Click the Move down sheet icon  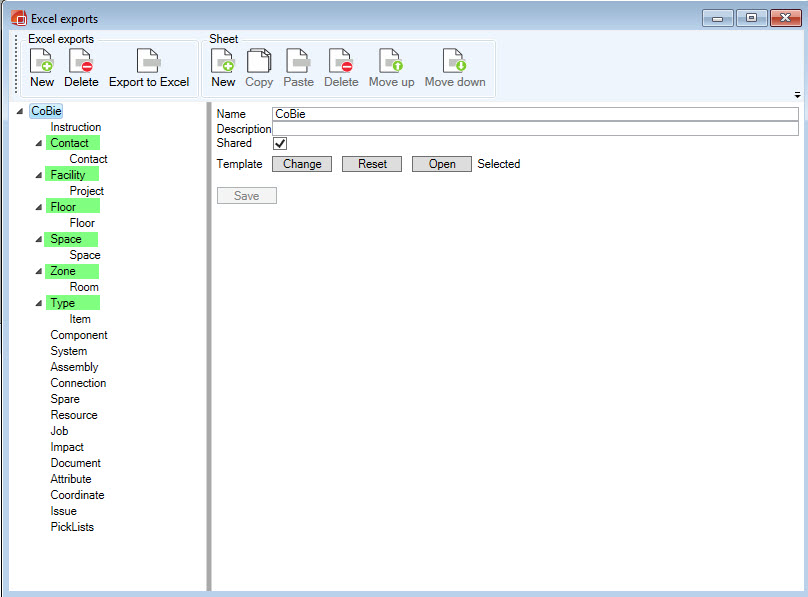pyautogui.click(x=455, y=63)
